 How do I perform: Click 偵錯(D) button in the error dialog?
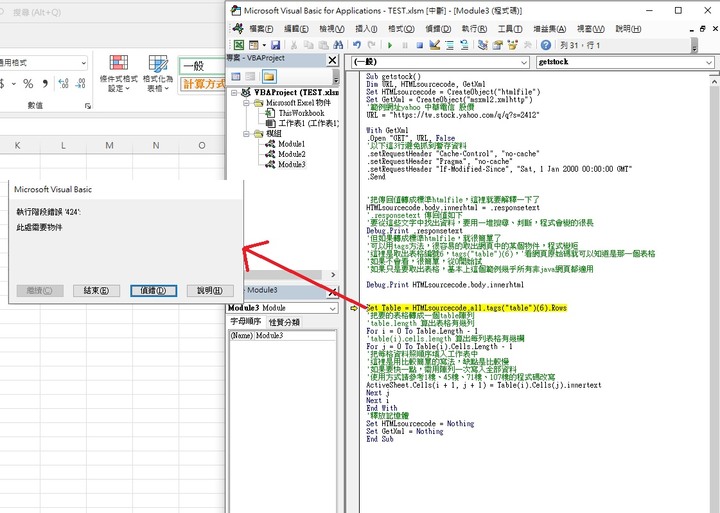tap(153, 290)
